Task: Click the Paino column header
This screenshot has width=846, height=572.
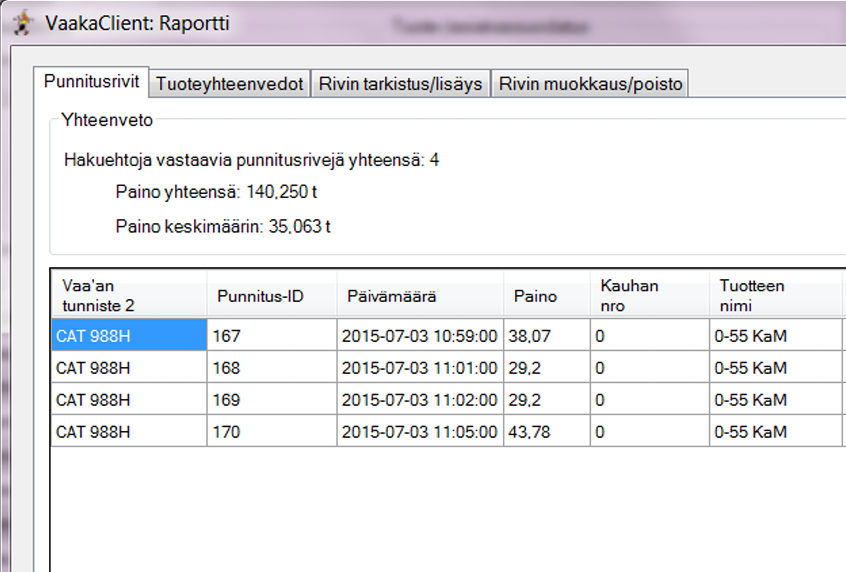Action: pyautogui.click(x=547, y=295)
